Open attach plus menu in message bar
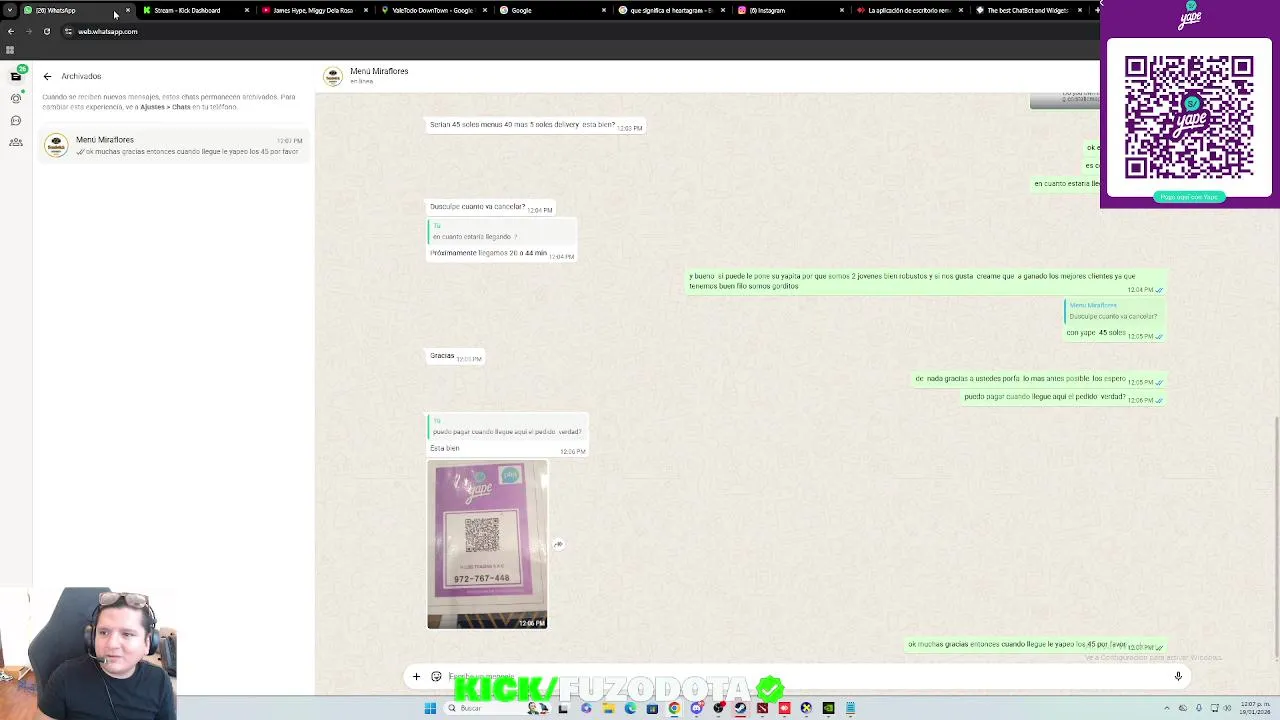 (416, 677)
